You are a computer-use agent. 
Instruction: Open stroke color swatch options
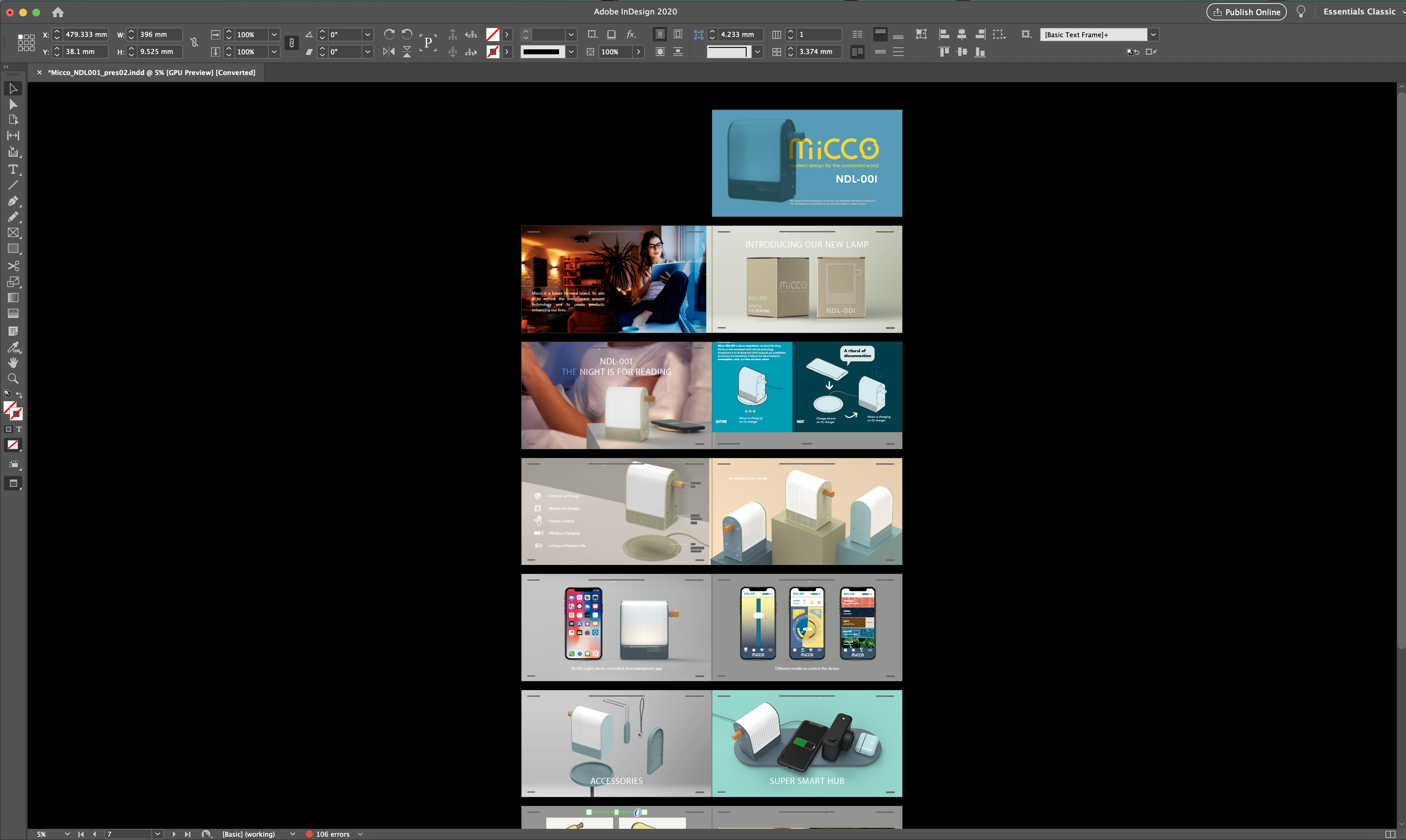(x=507, y=51)
